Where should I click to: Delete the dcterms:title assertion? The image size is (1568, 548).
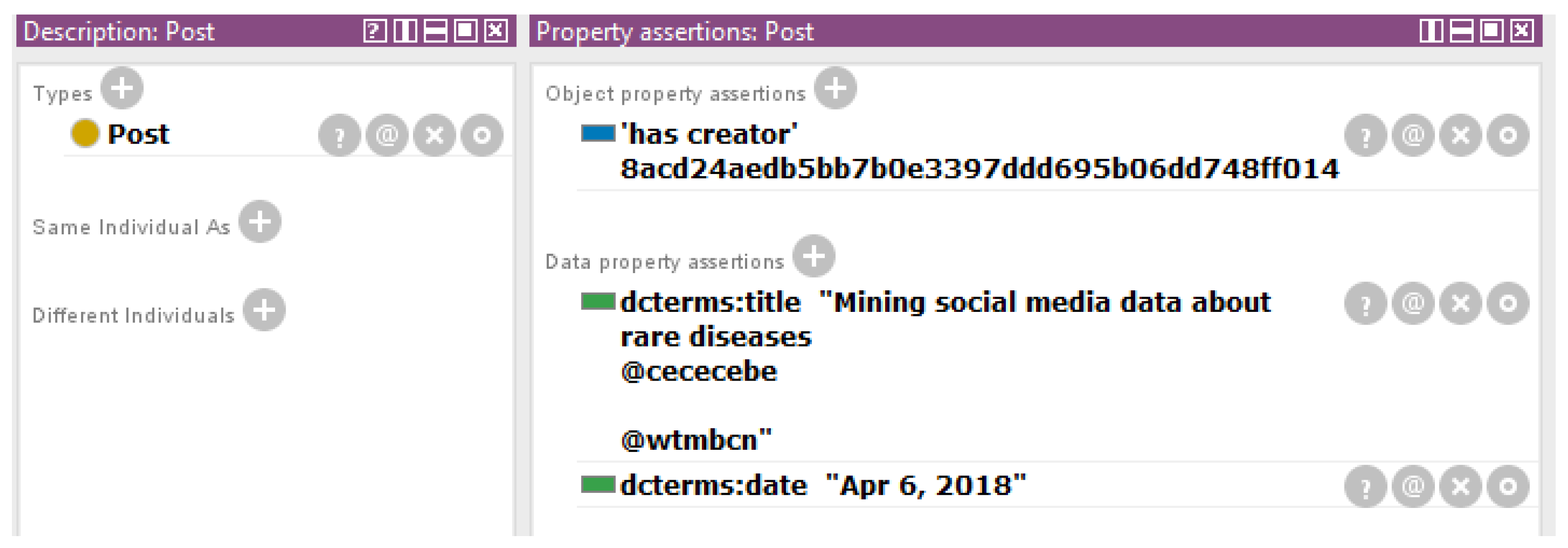(1460, 303)
